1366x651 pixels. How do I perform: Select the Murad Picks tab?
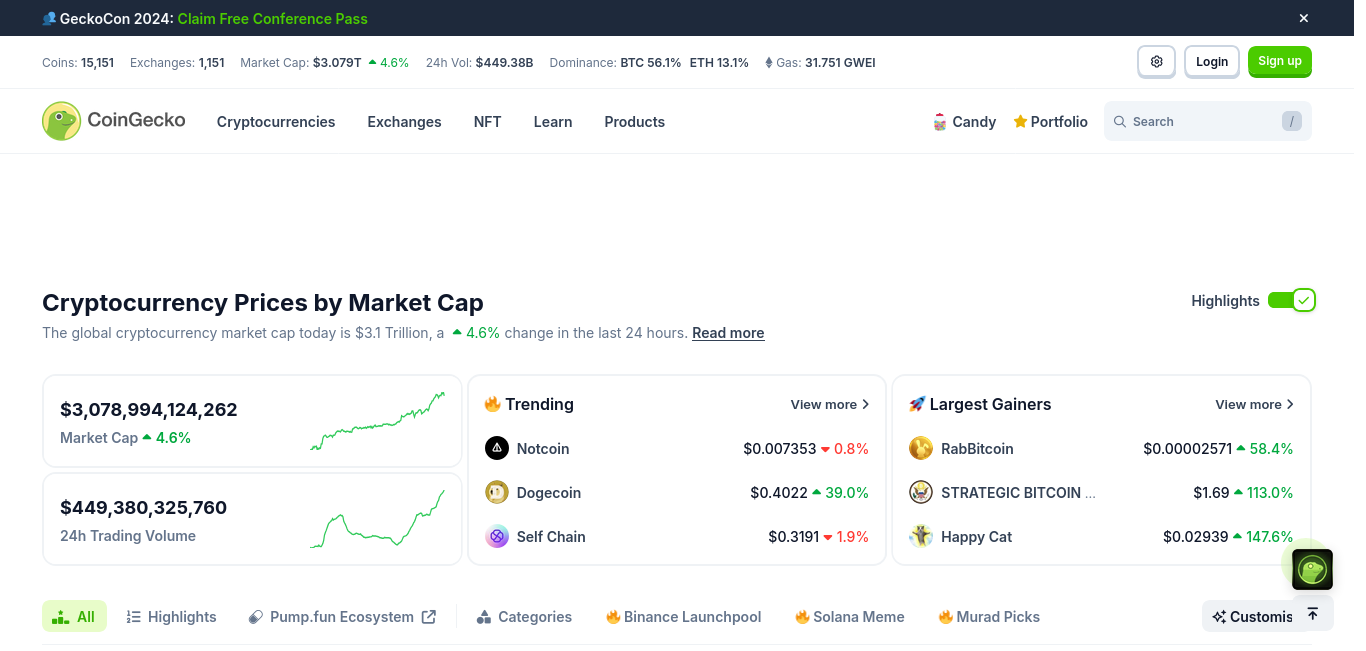(988, 617)
